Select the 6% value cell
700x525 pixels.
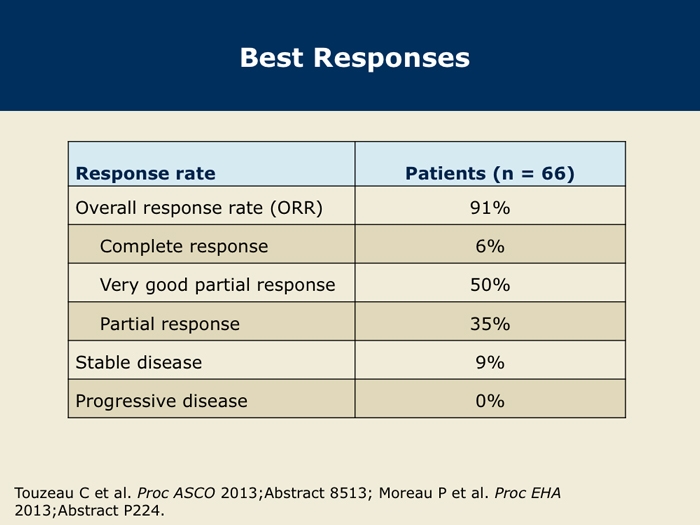pyautogui.click(x=490, y=246)
